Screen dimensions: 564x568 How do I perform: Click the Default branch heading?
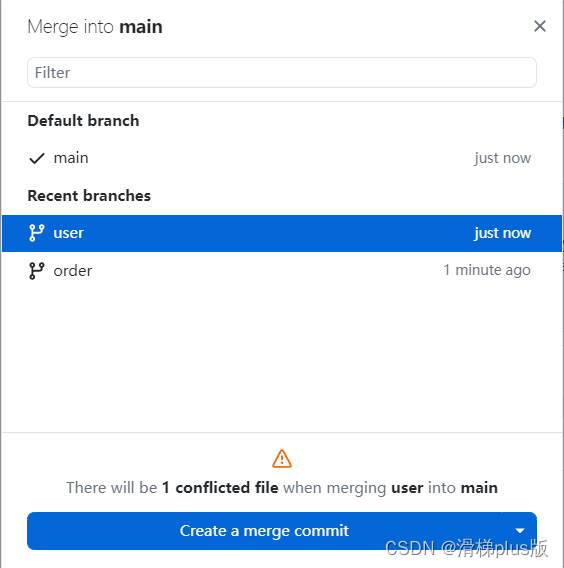83,121
